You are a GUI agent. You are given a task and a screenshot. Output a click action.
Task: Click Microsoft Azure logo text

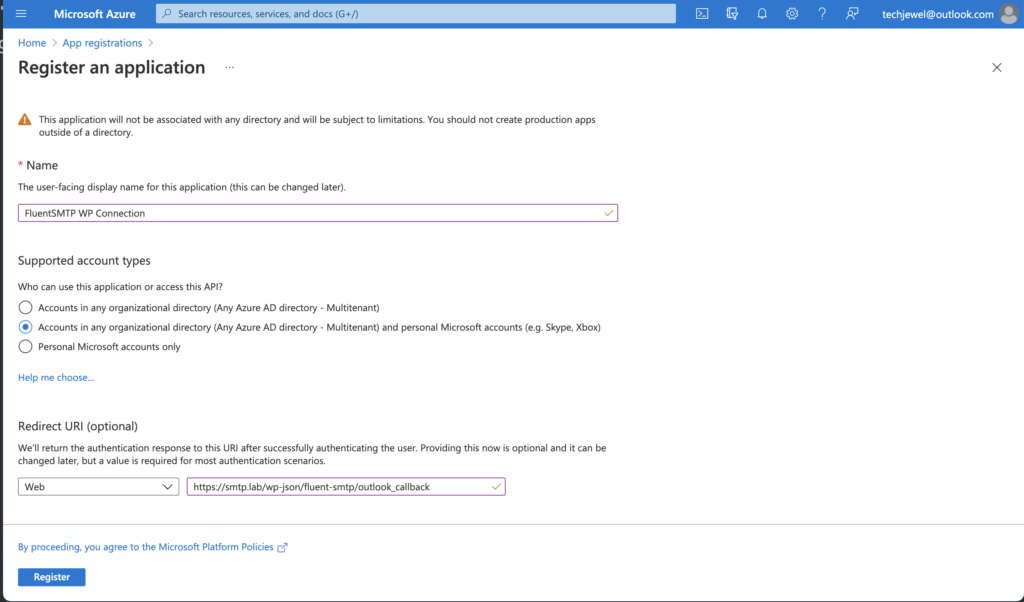[x=95, y=14]
